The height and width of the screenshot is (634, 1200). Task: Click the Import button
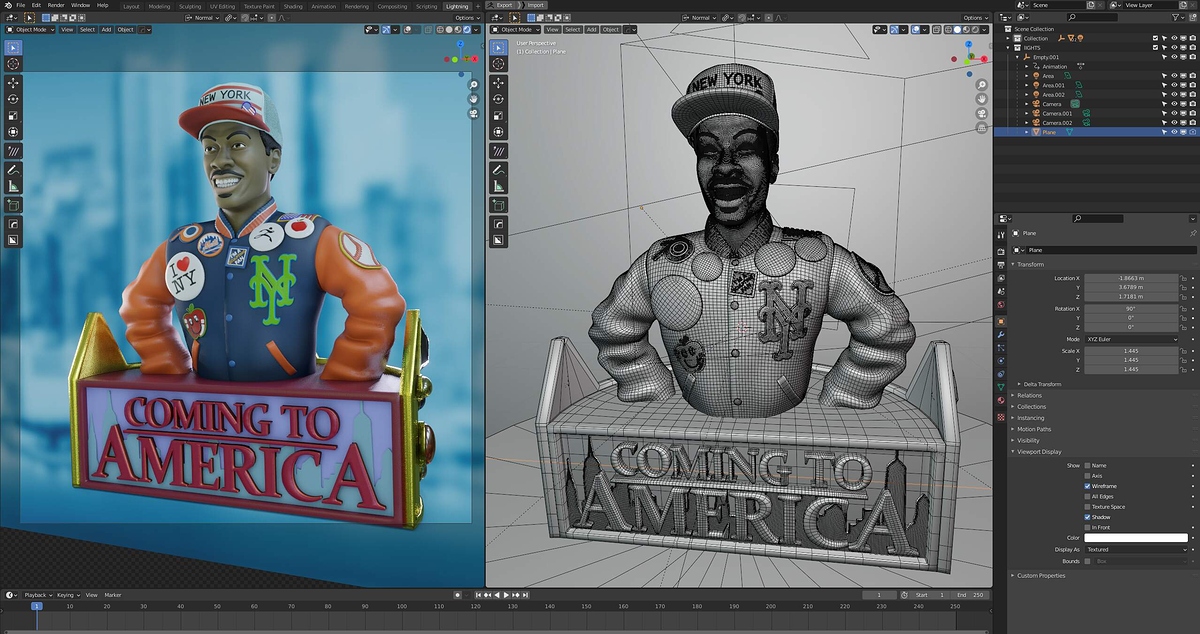tap(536, 5)
